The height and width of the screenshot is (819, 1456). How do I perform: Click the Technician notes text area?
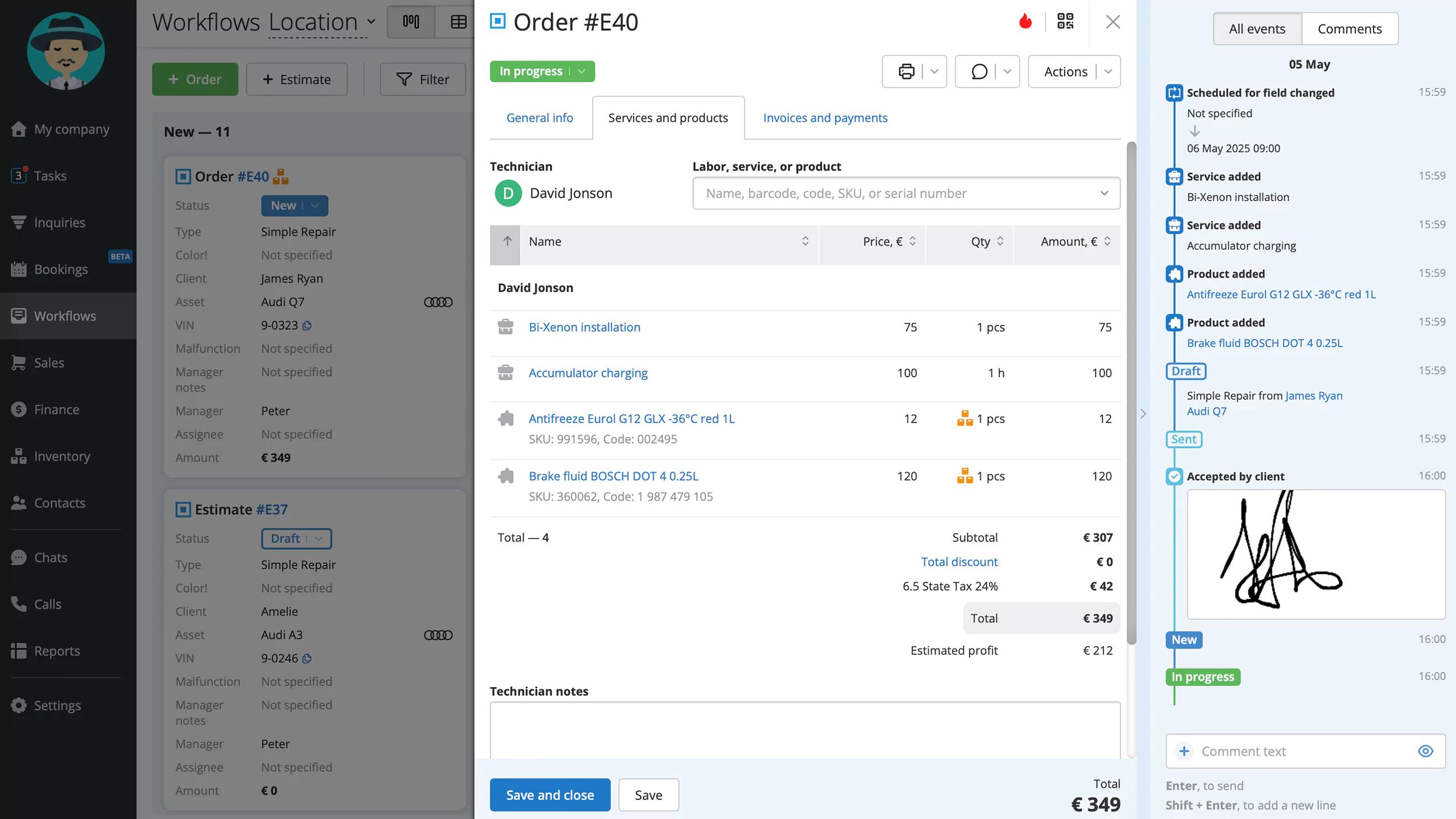(805, 730)
